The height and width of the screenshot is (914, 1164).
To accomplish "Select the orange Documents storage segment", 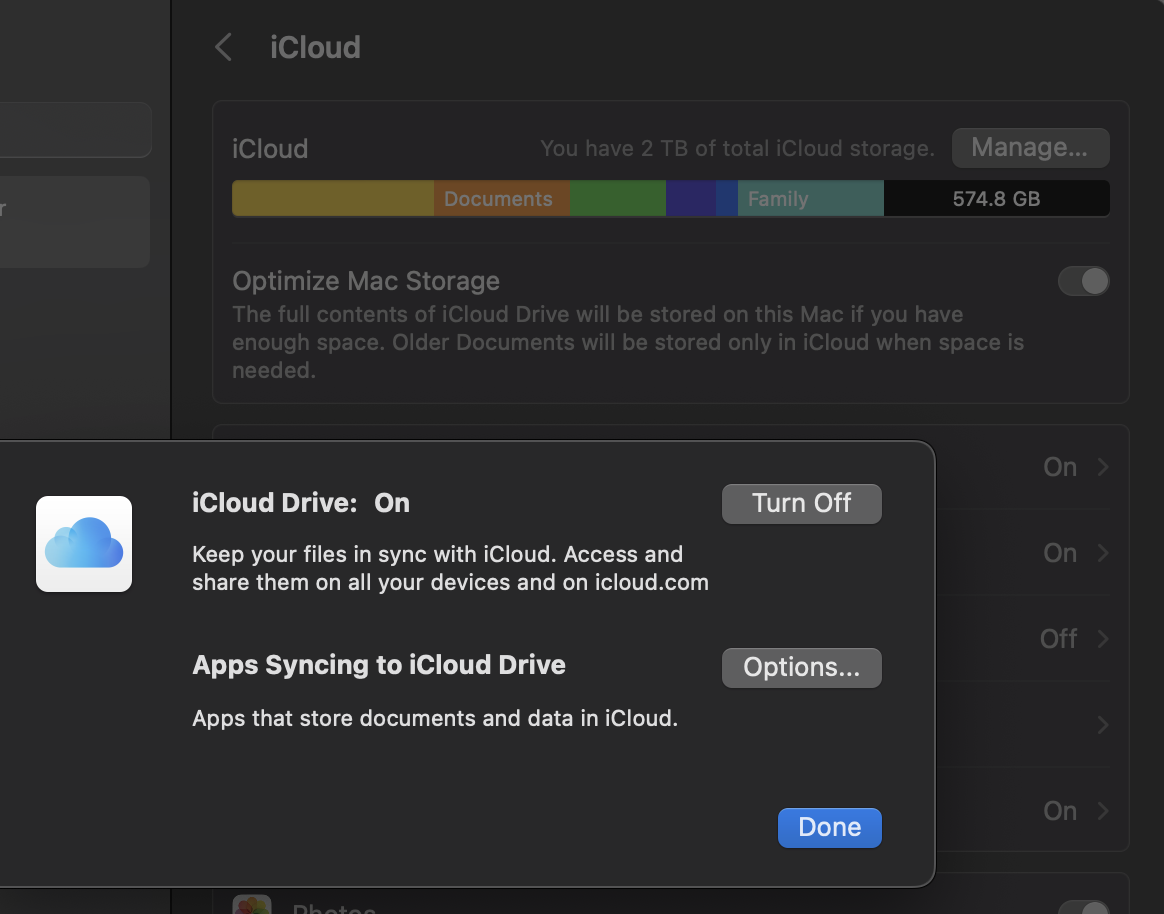I will (x=500, y=199).
